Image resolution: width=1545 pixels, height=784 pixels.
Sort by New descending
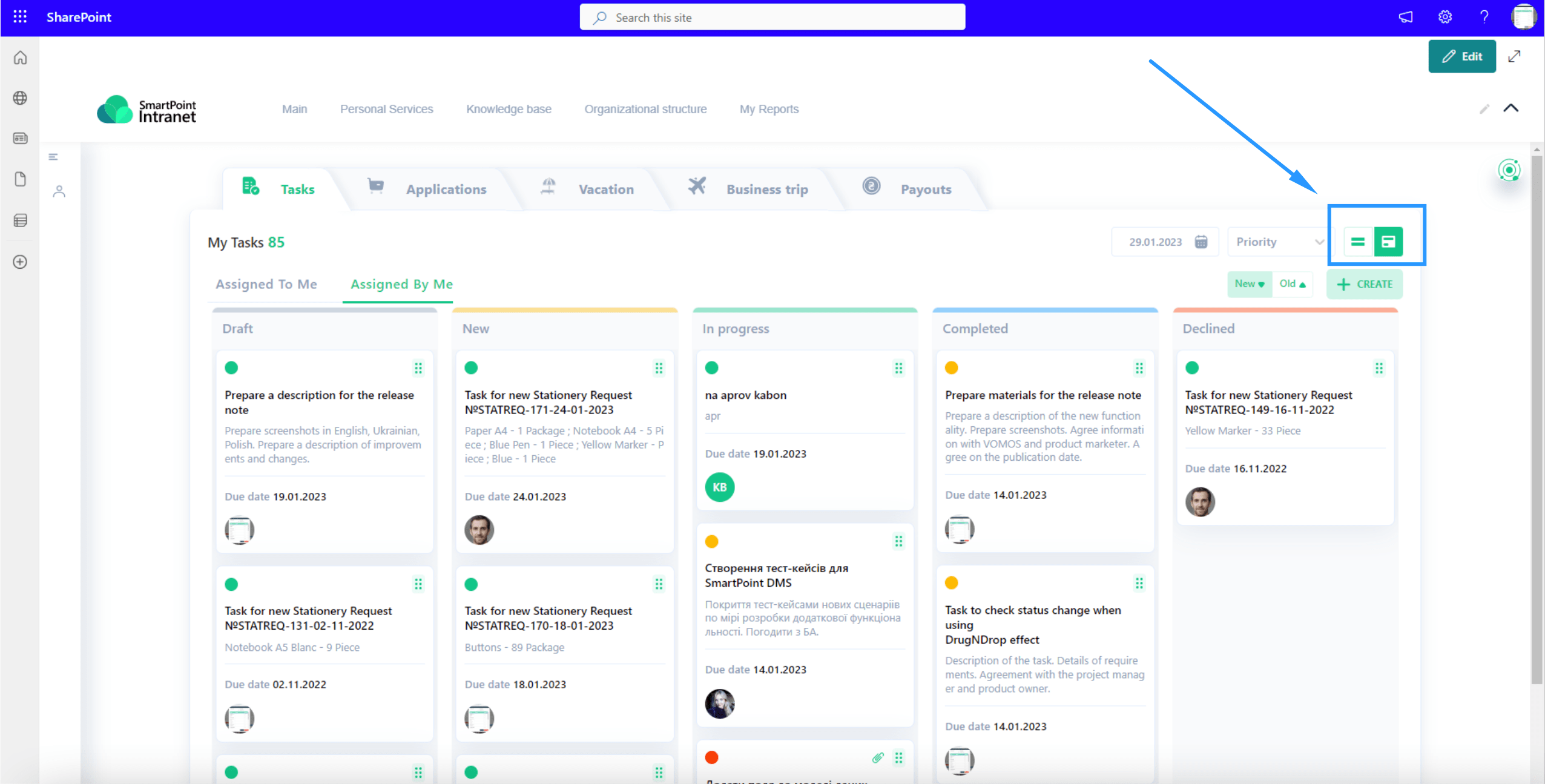(x=1249, y=284)
